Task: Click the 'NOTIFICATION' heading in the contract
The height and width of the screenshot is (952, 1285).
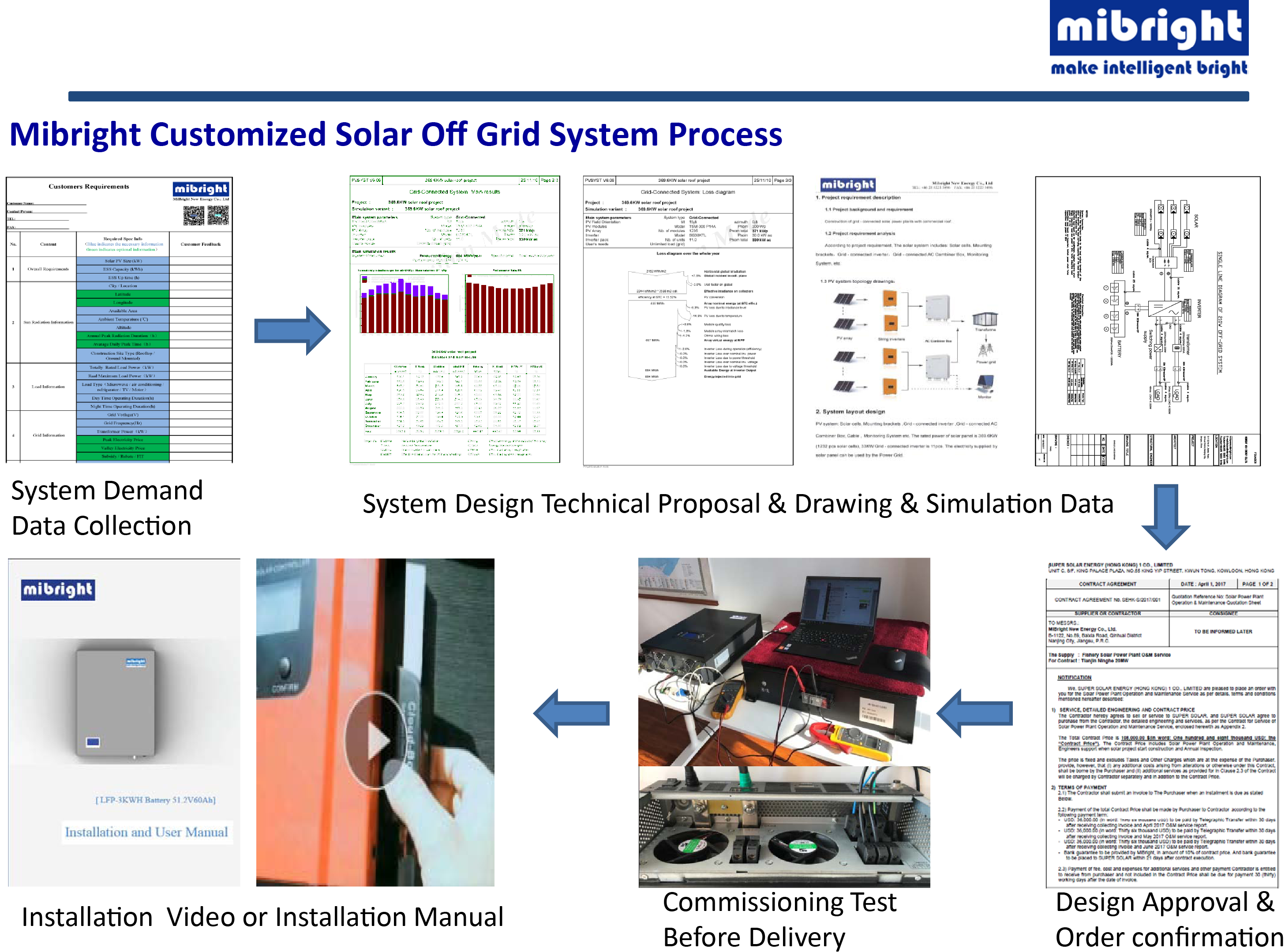Action: [1074, 678]
